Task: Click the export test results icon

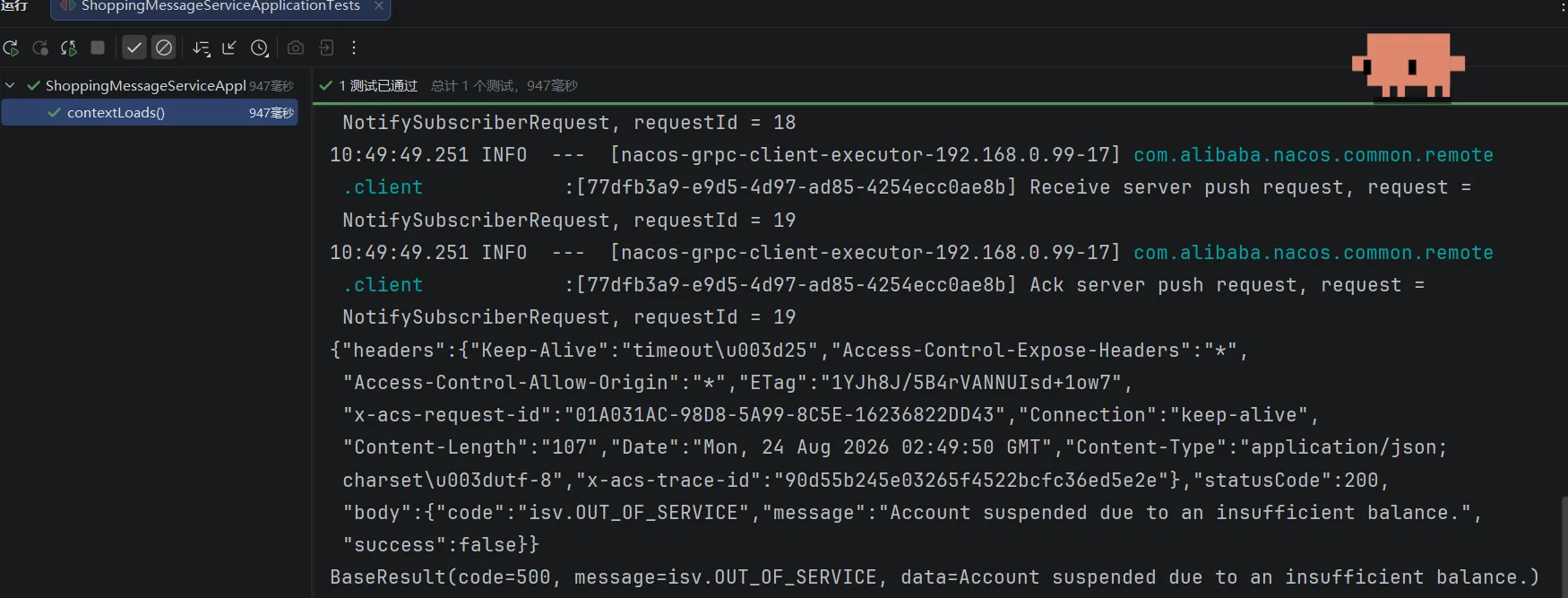Action: [326, 48]
